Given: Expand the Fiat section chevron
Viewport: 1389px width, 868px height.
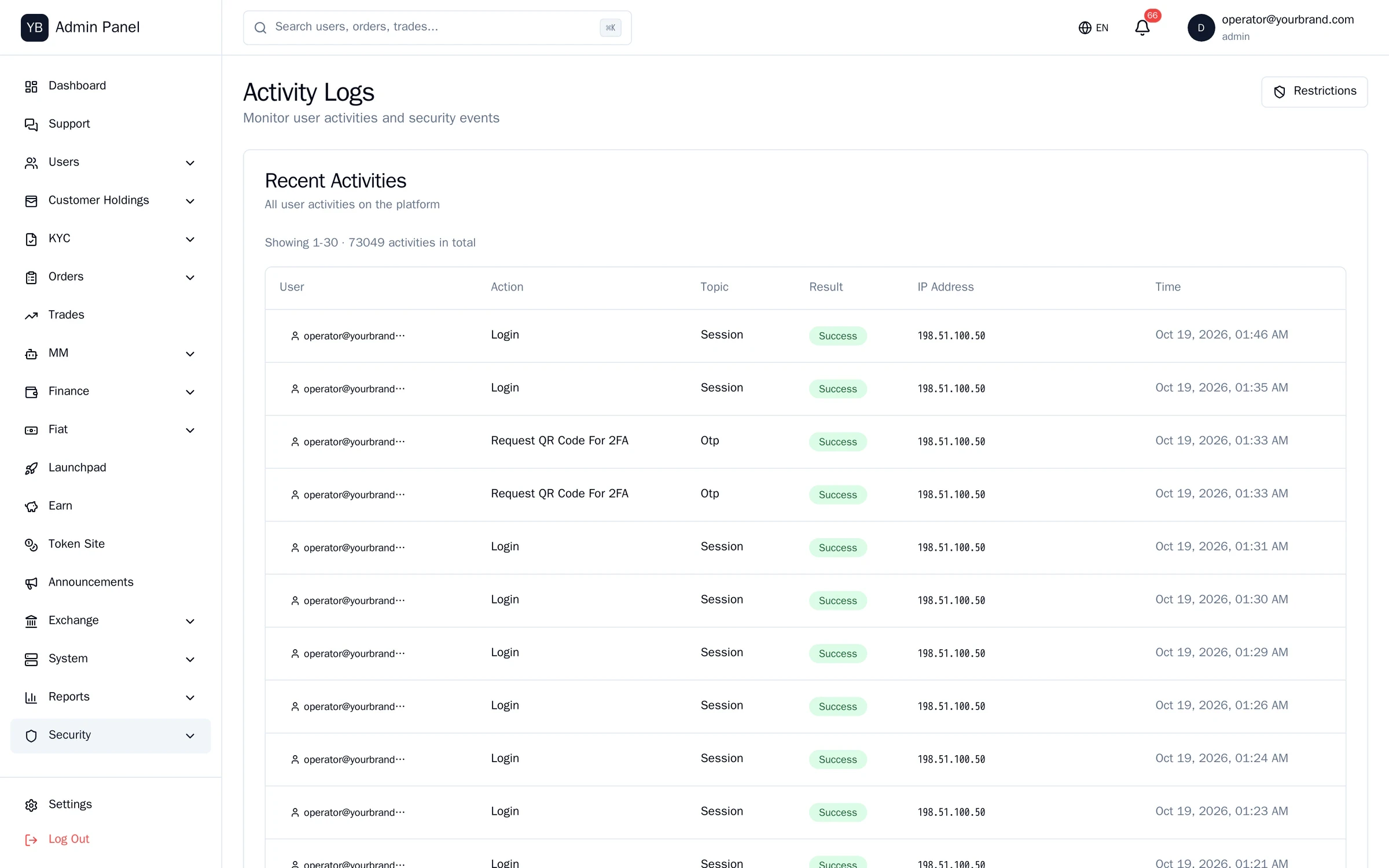Looking at the screenshot, I should click(x=190, y=431).
